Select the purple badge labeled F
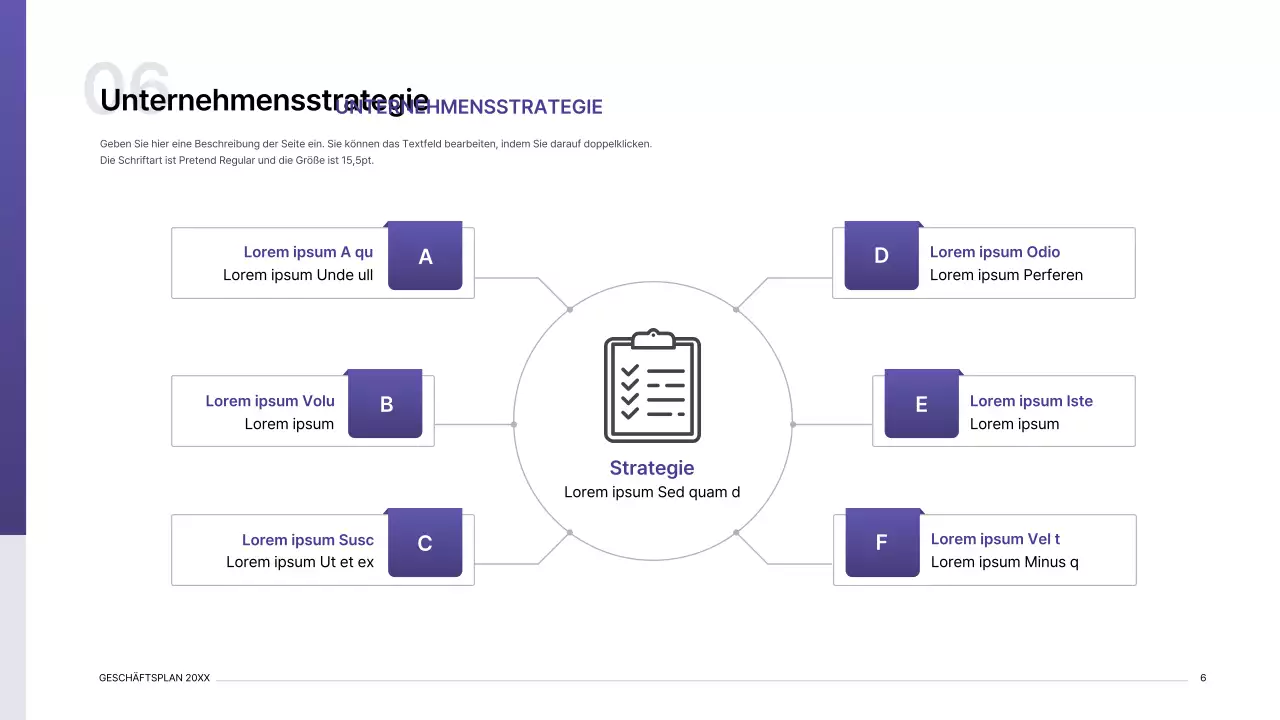The image size is (1280, 720). [x=881, y=543]
